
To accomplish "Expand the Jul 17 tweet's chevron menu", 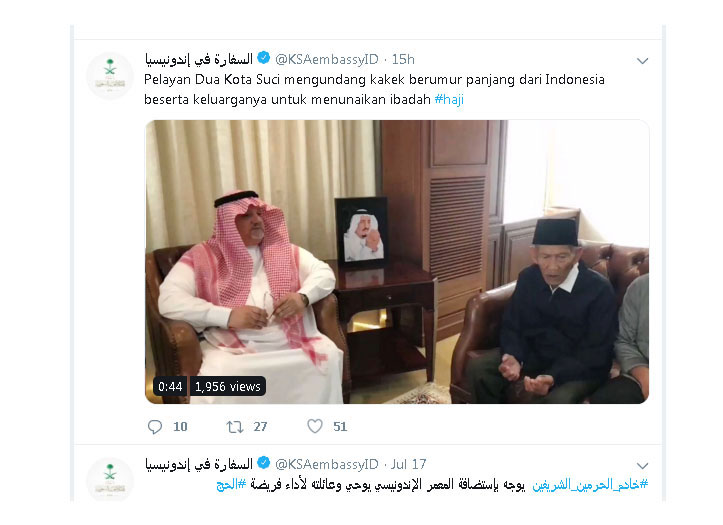I will [643, 466].
